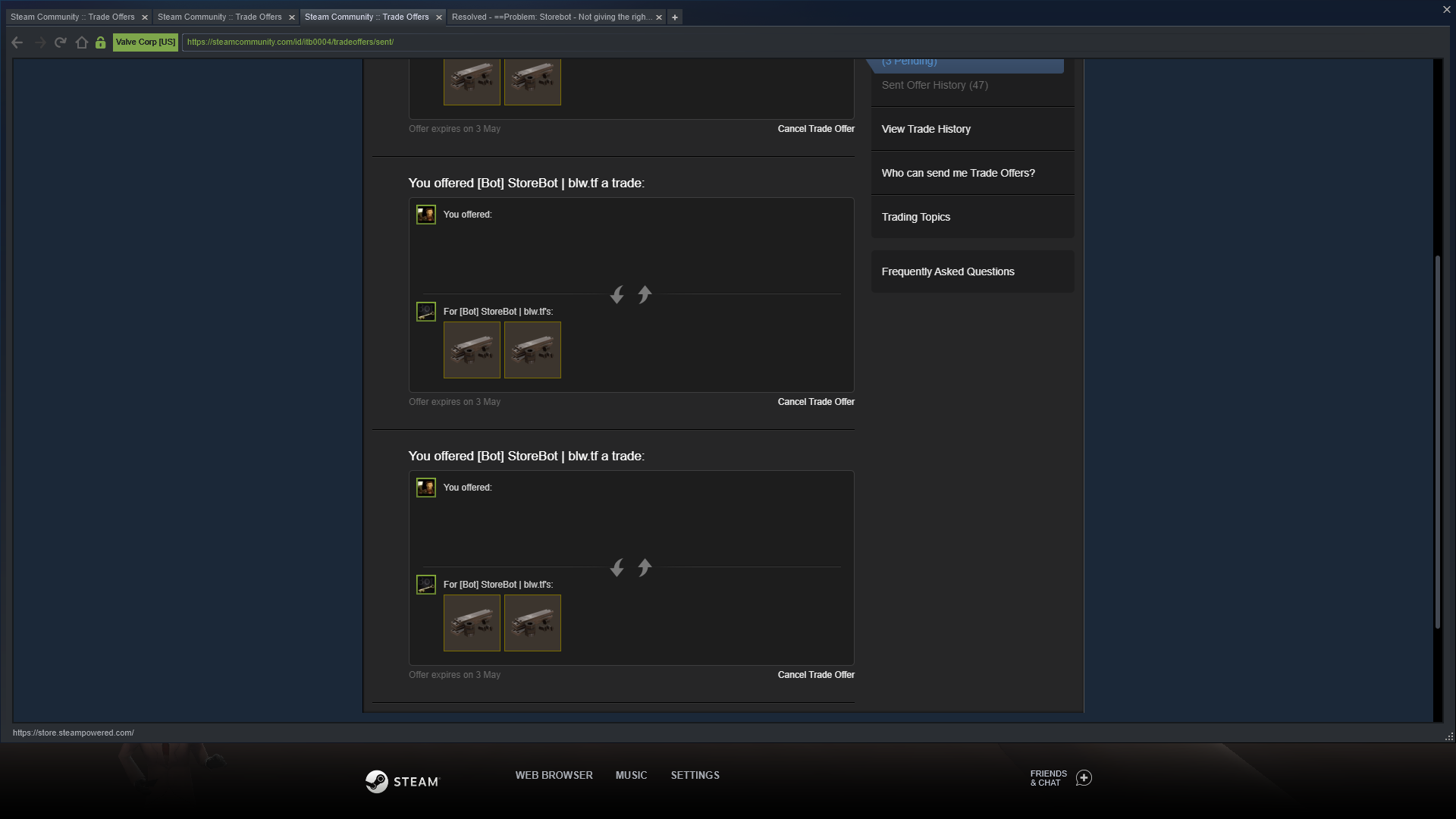Screen dimensions: 1456x819
Task: Cancel the topmost partially visible trade offer
Action: (816, 129)
